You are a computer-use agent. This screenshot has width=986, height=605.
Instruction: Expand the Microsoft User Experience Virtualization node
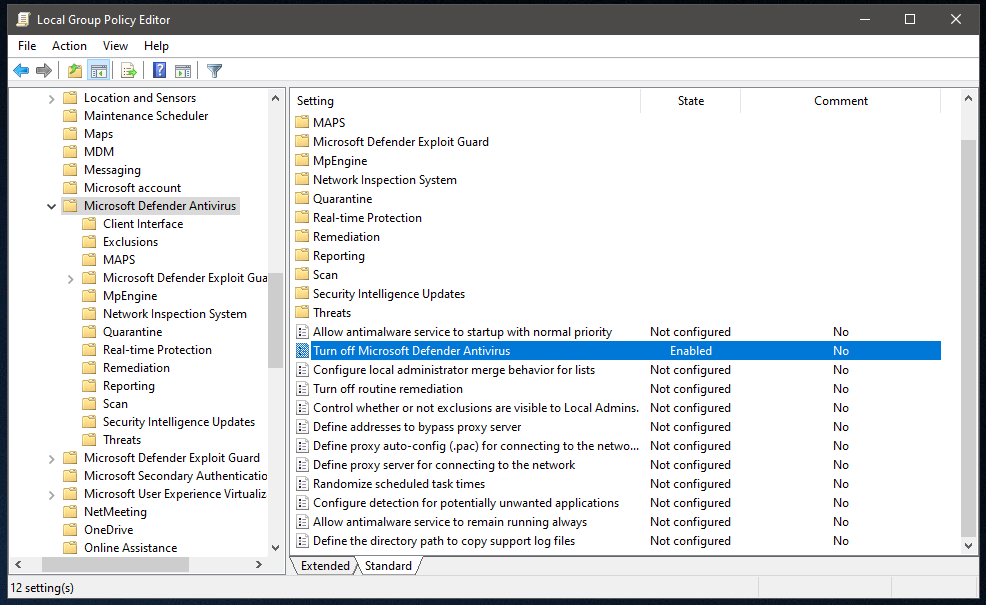[x=51, y=494]
